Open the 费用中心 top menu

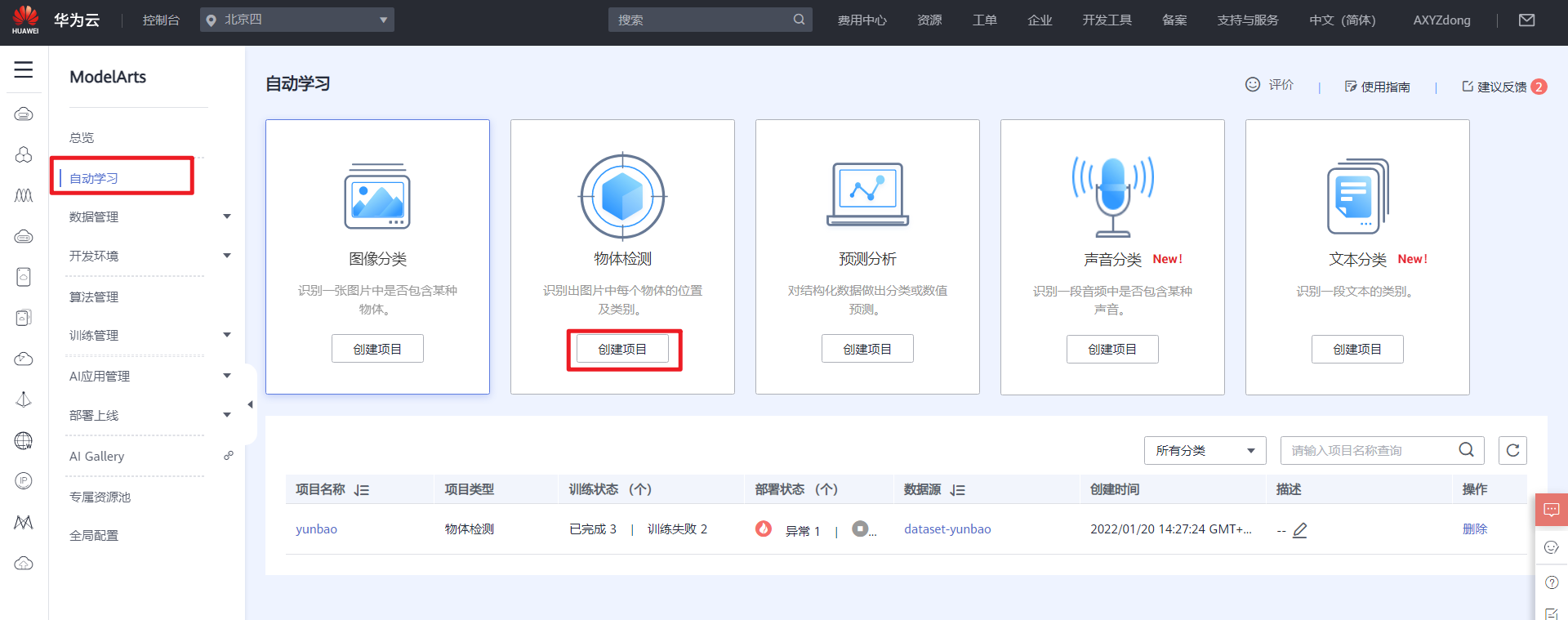point(862,20)
